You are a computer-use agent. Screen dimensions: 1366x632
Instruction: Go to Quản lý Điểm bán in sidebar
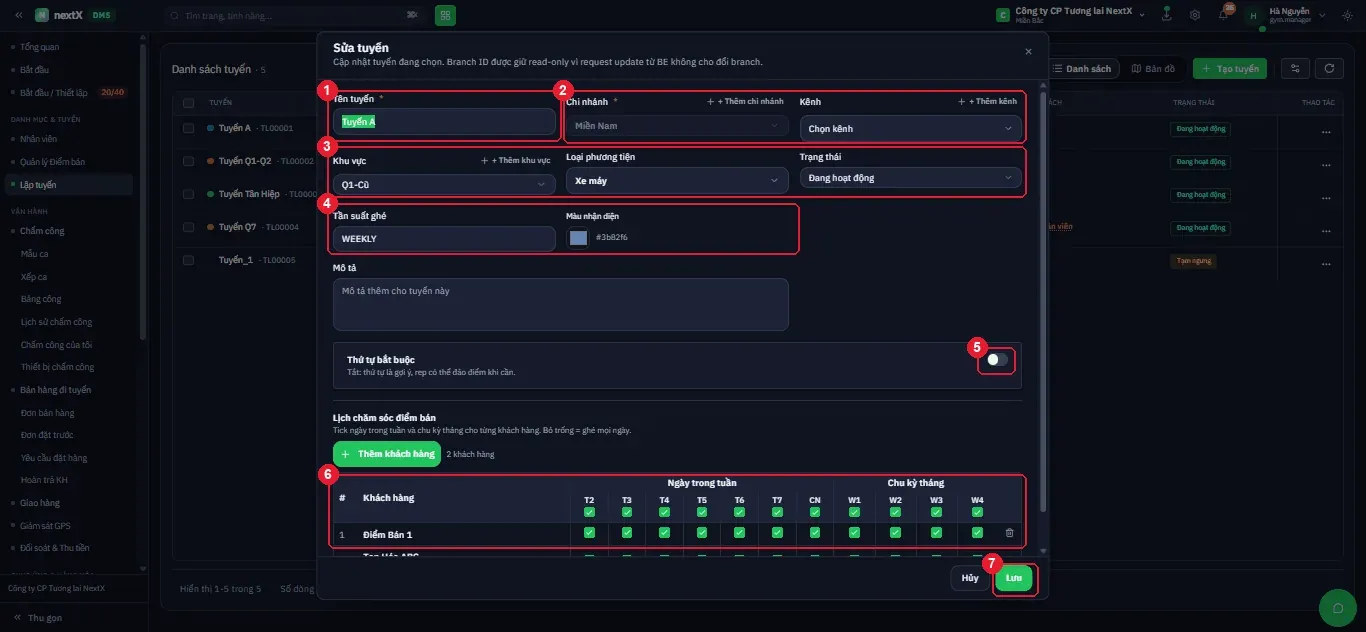point(53,162)
